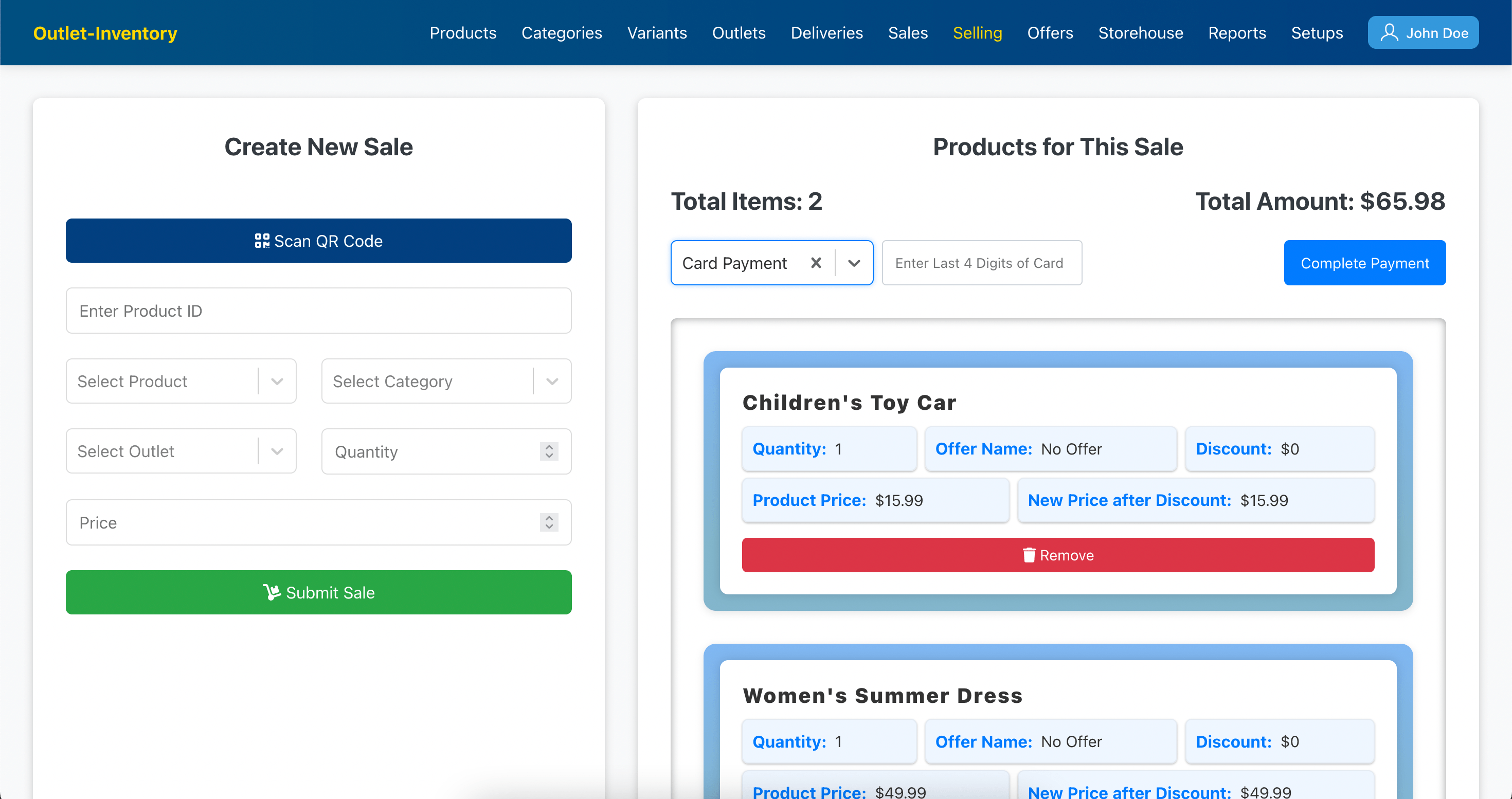Click the Last 4 Digits of Card field
Screen dimensions: 1512x799
click(981, 263)
